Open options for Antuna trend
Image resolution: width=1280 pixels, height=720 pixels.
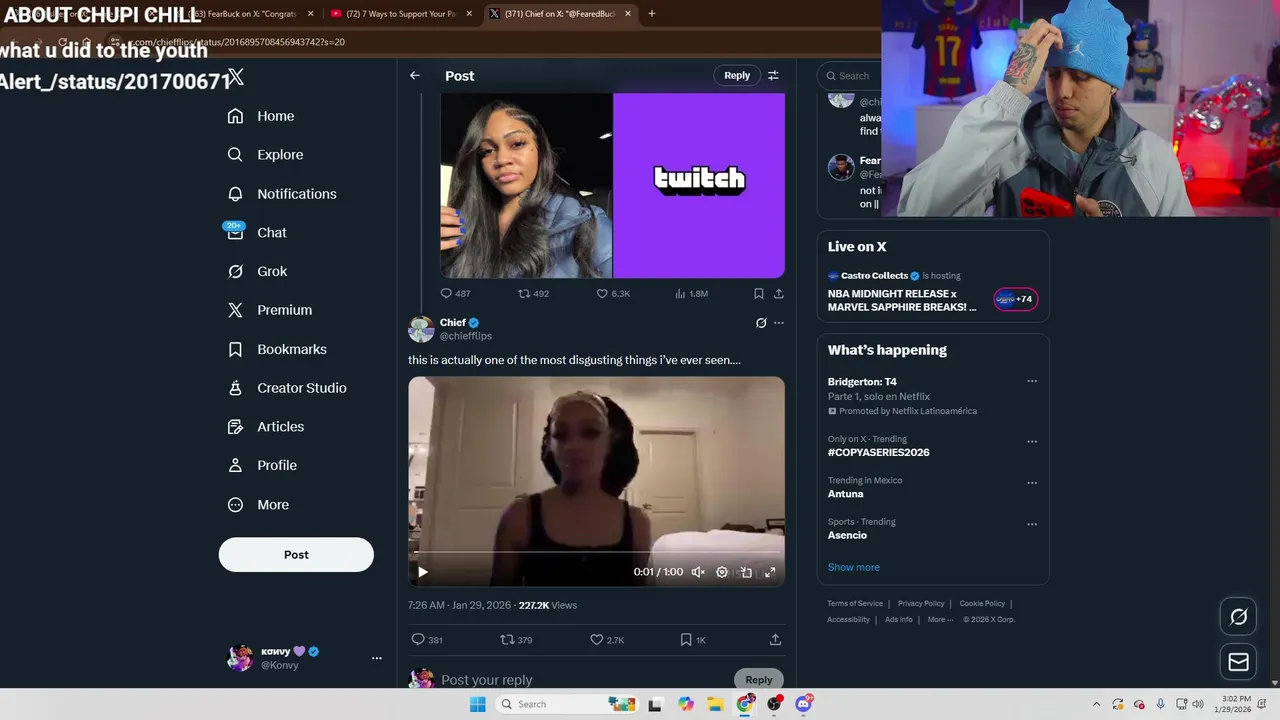1032,482
